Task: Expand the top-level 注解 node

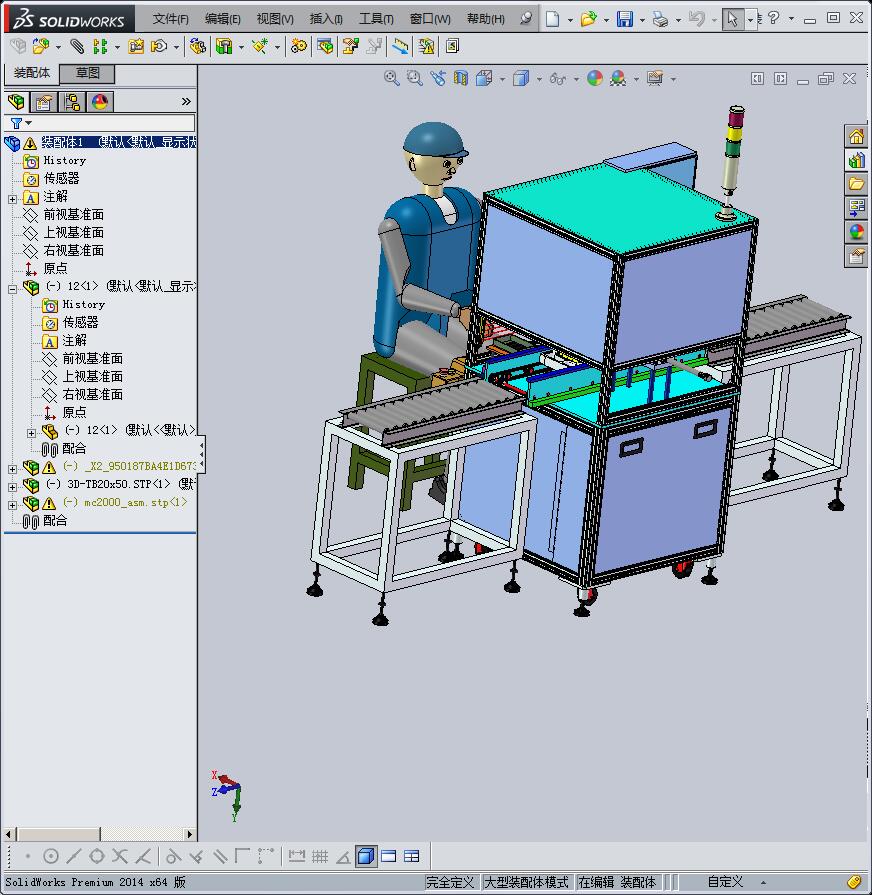Action: point(12,199)
